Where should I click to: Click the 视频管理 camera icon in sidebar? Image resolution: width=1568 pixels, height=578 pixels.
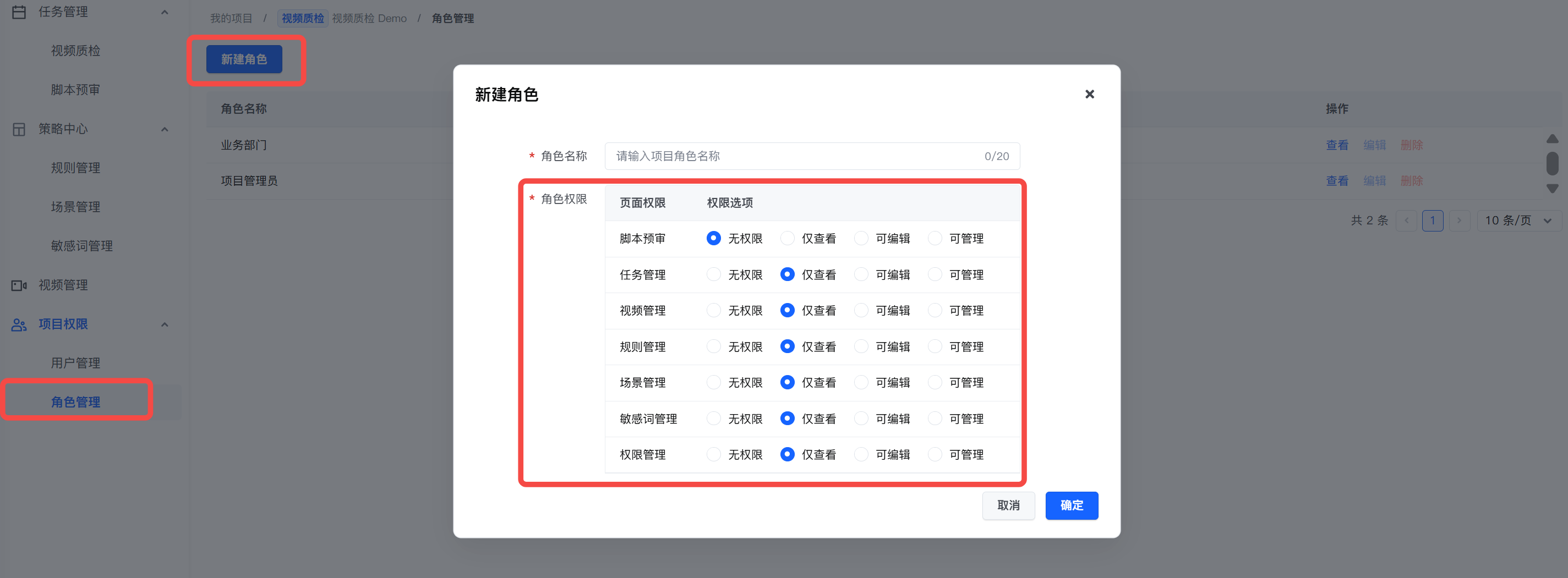pyautogui.click(x=19, y=285)
